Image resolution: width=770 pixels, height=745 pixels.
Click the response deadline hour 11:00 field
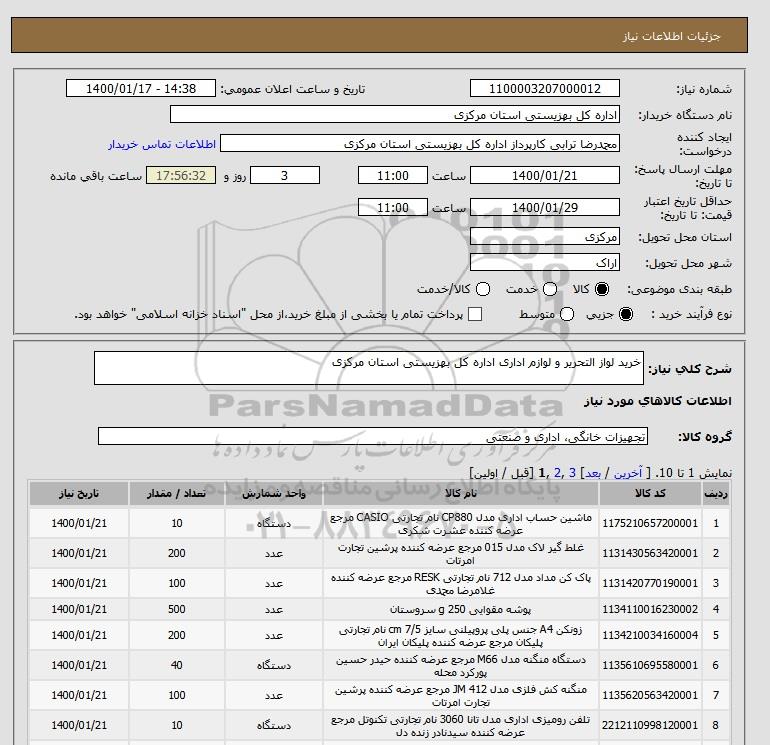[x=393, y=175]
